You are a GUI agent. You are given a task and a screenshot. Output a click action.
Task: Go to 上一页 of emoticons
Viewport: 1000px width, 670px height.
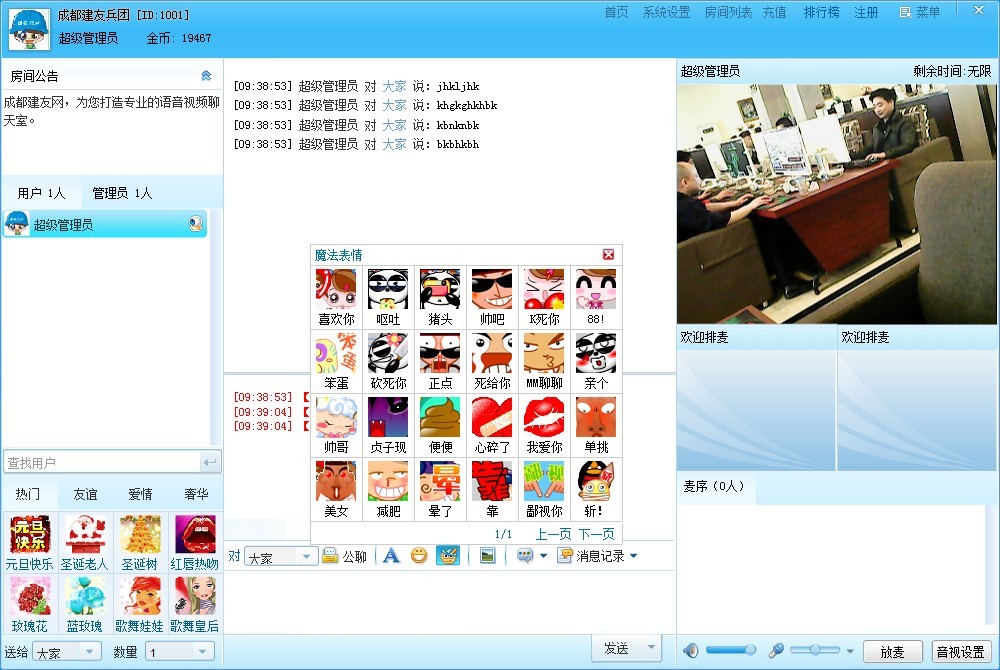tap(553, 534)
